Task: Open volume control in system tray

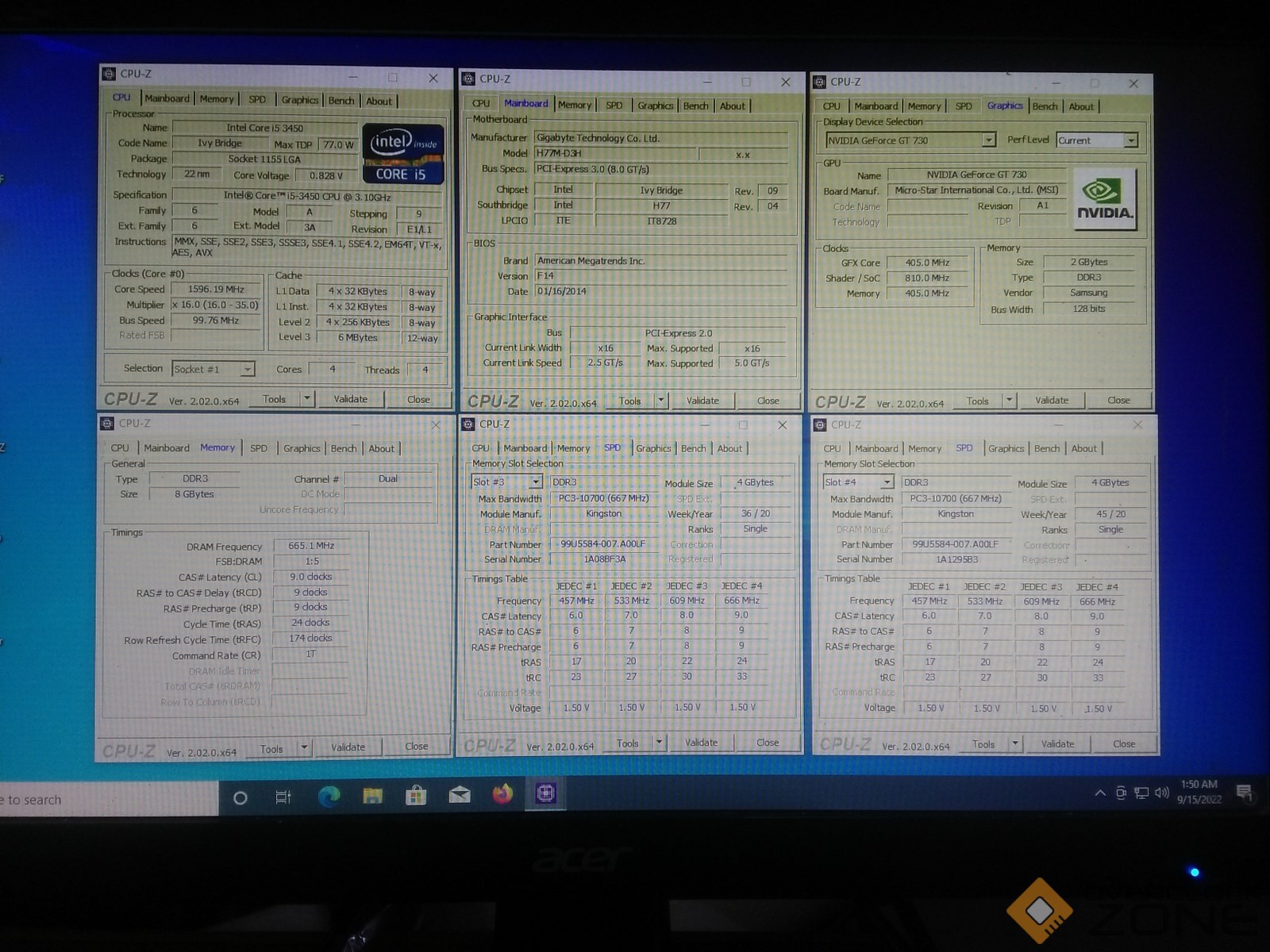Action: [1162, 793]
